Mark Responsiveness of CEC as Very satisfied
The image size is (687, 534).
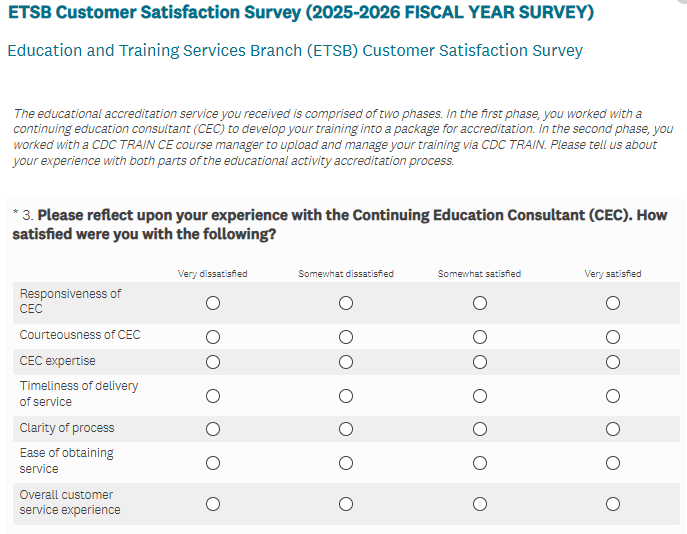[613, 303]
